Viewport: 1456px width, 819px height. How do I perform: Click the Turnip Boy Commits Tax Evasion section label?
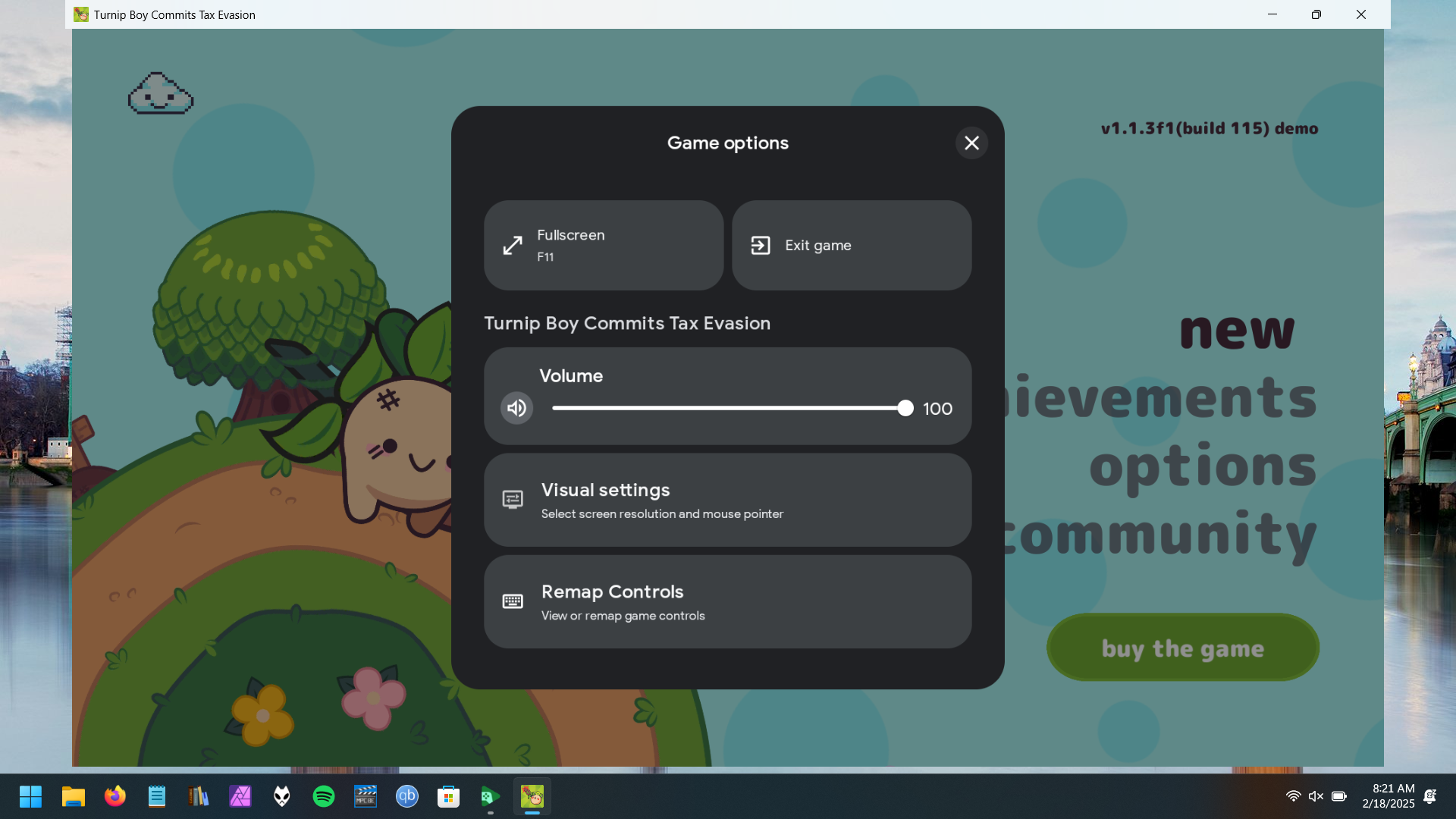tap(627, 323)
